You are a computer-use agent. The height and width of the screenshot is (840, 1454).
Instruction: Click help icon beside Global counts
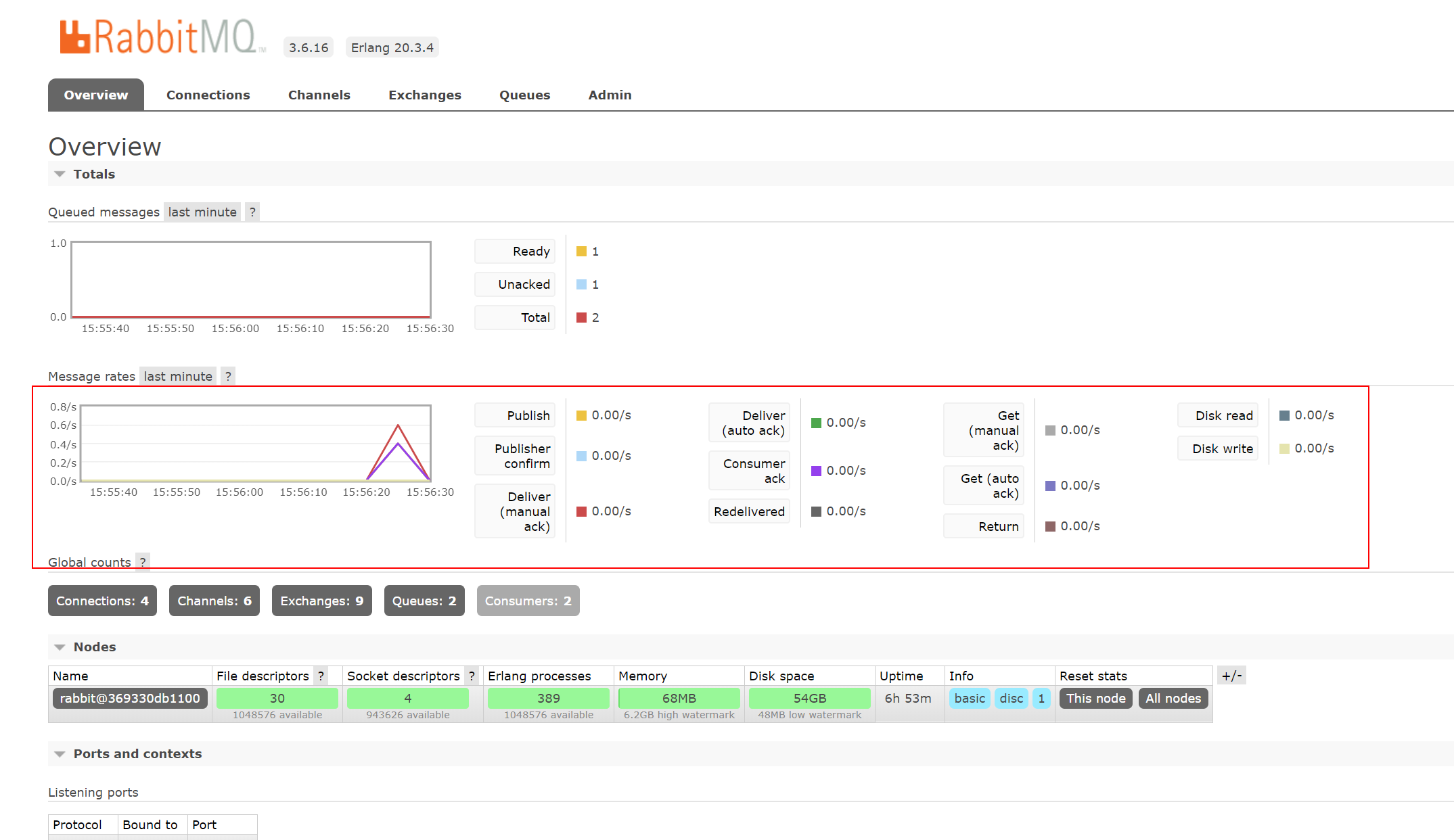click(x=143, y=561)
